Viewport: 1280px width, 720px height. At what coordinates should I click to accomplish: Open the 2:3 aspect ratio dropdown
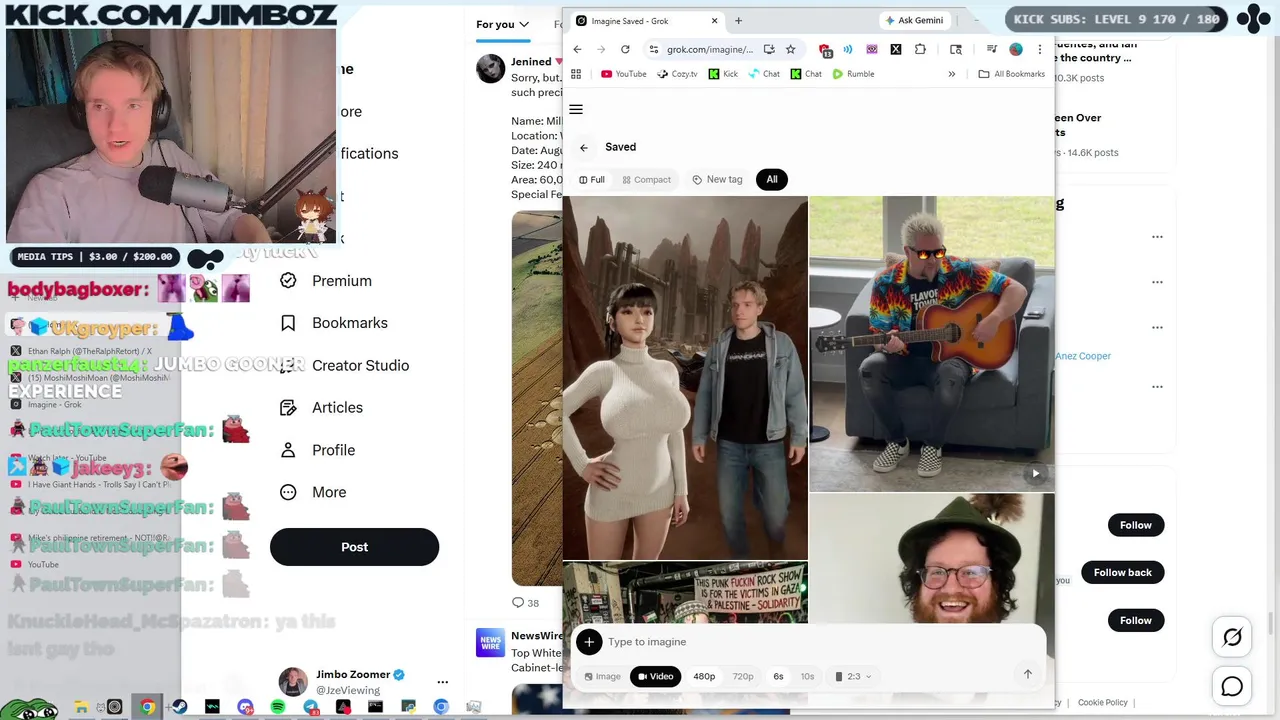(853, 676)
